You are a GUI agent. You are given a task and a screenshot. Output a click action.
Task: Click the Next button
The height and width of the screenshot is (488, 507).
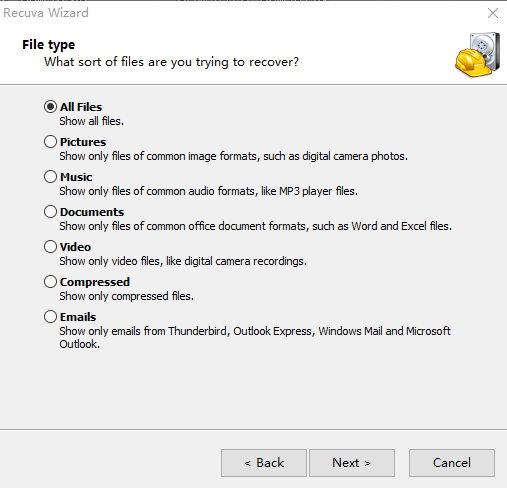pyautogui.click(x=352, y=463)
